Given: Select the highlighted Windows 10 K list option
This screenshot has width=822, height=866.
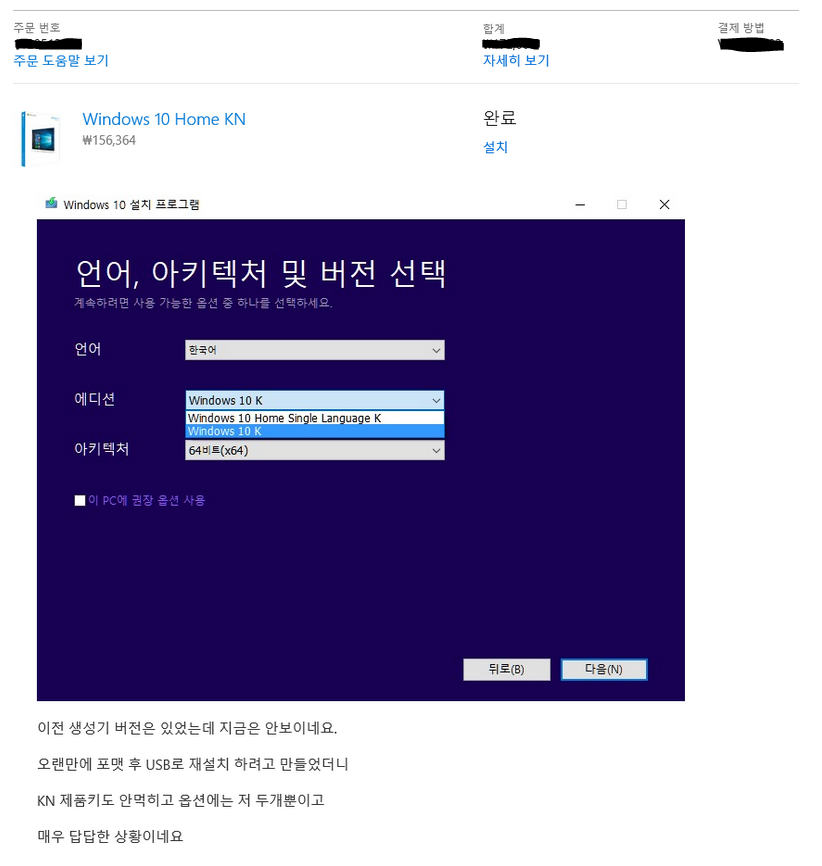Looking at the screenshot, I should click(315, 431).
